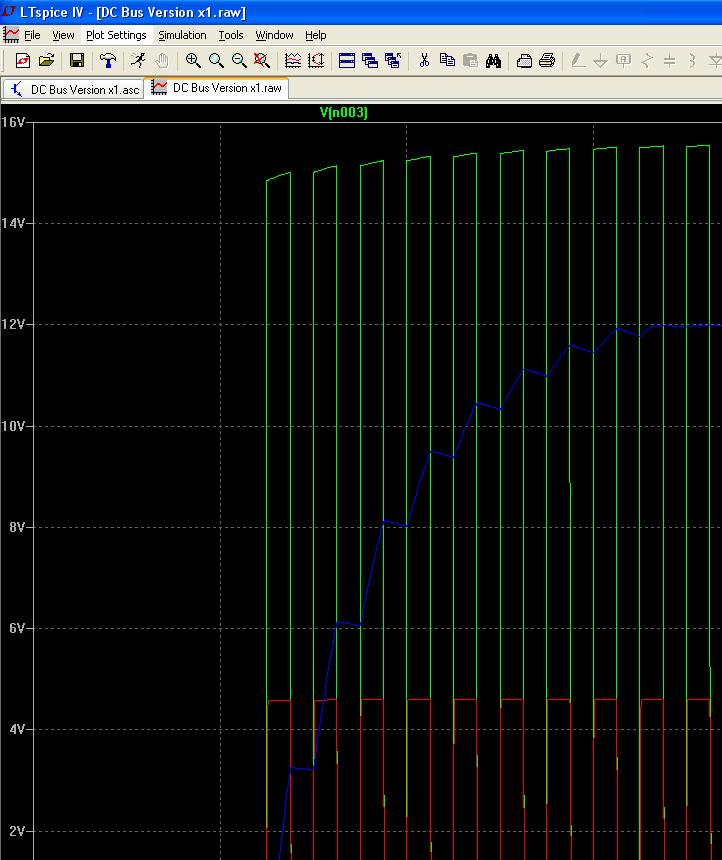The width and height of the screenshot is (722, 860).
Task: Click the Pick Visible Traces icon
Action: click(293, 60)
